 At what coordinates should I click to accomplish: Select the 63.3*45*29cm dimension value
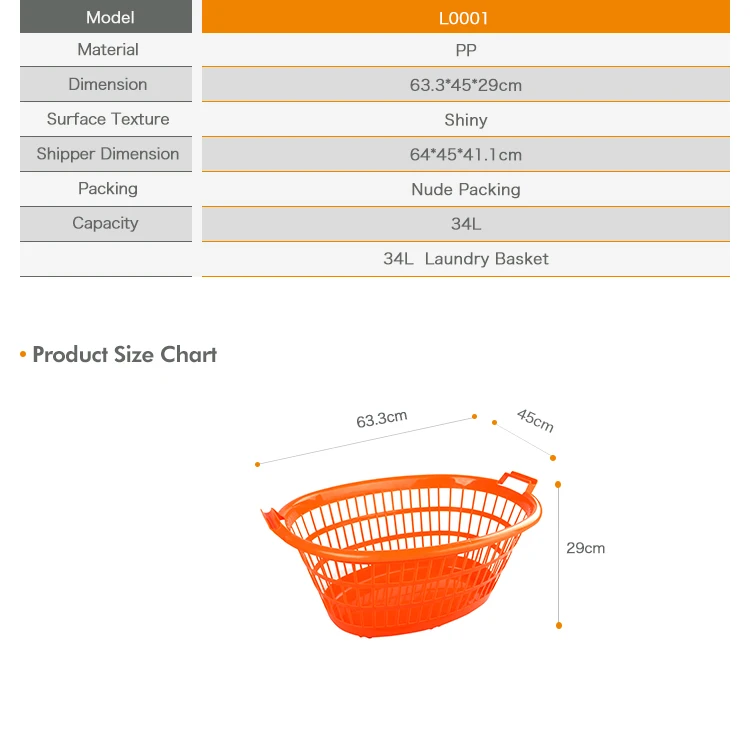pyautogui.click(x=465, y=85)
